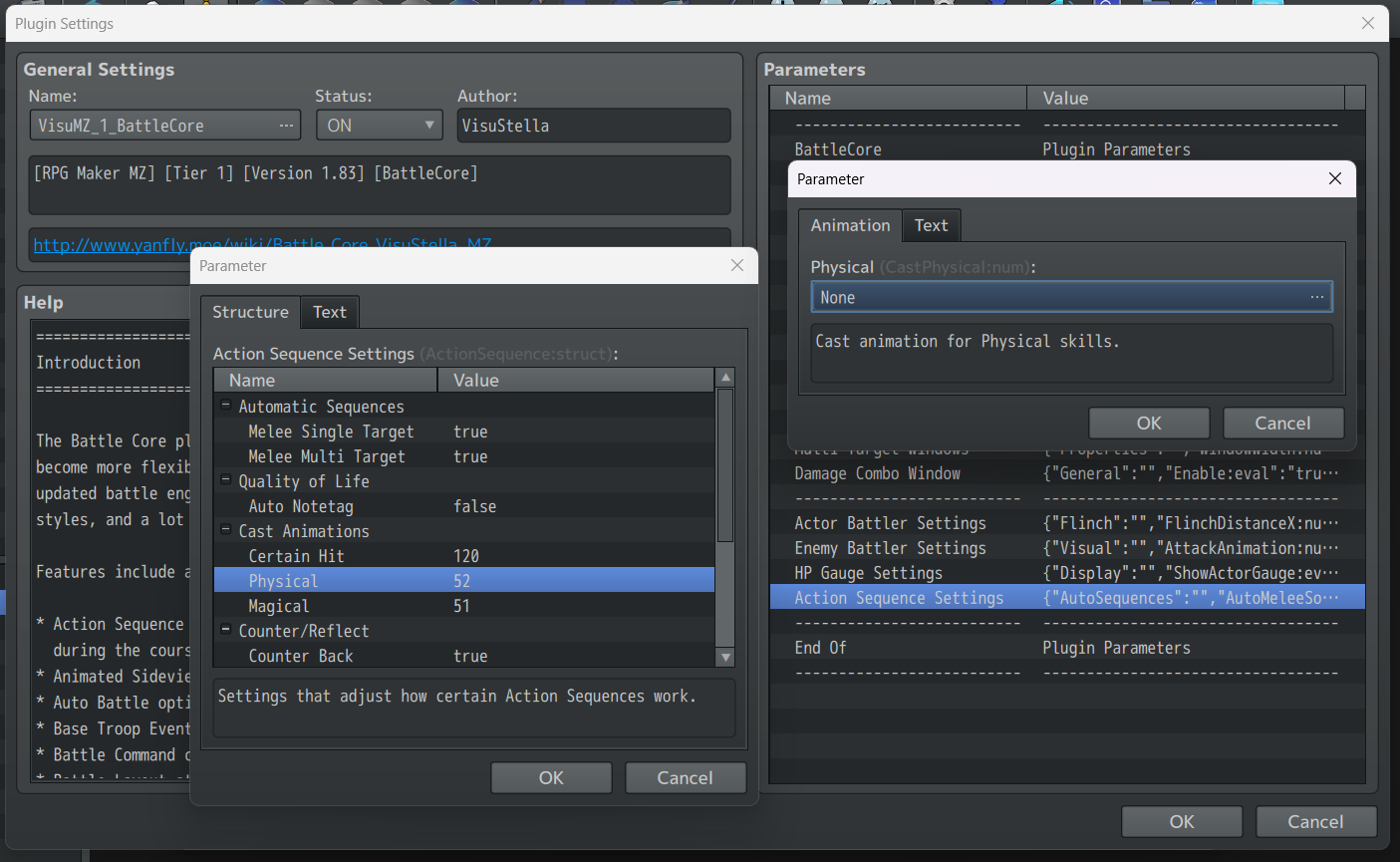Click the 'Settings that adjust how certain Action Sequences work.' description

coord(457,696)
